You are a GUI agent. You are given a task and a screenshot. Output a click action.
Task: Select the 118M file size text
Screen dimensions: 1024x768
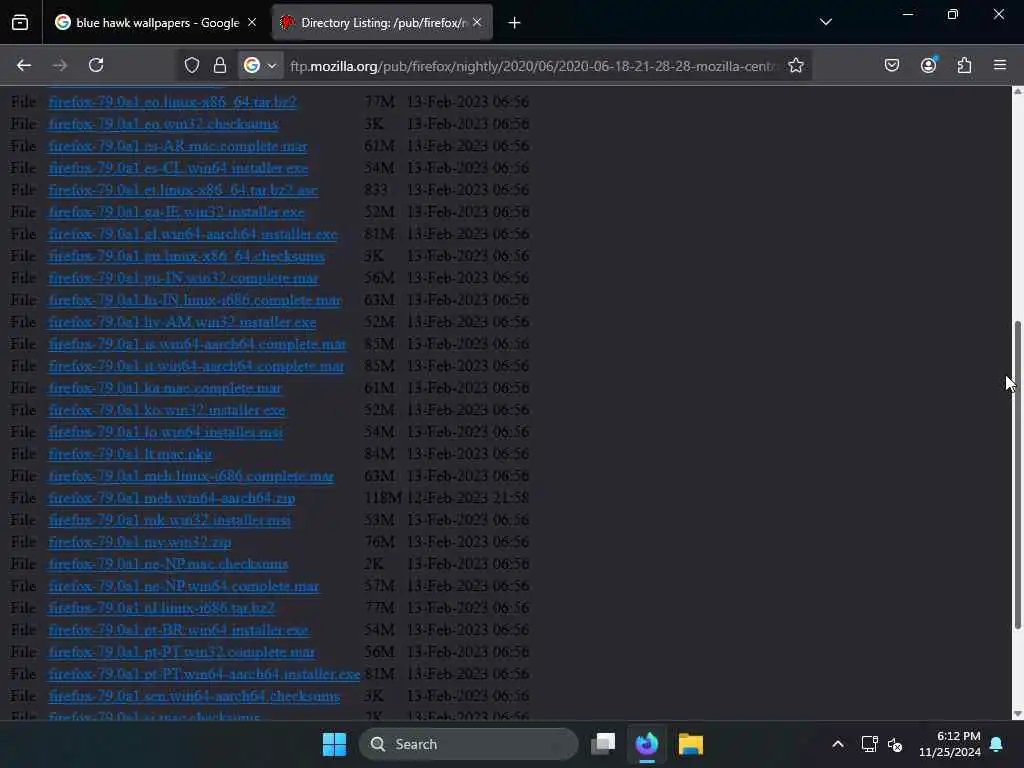(383, 498)
